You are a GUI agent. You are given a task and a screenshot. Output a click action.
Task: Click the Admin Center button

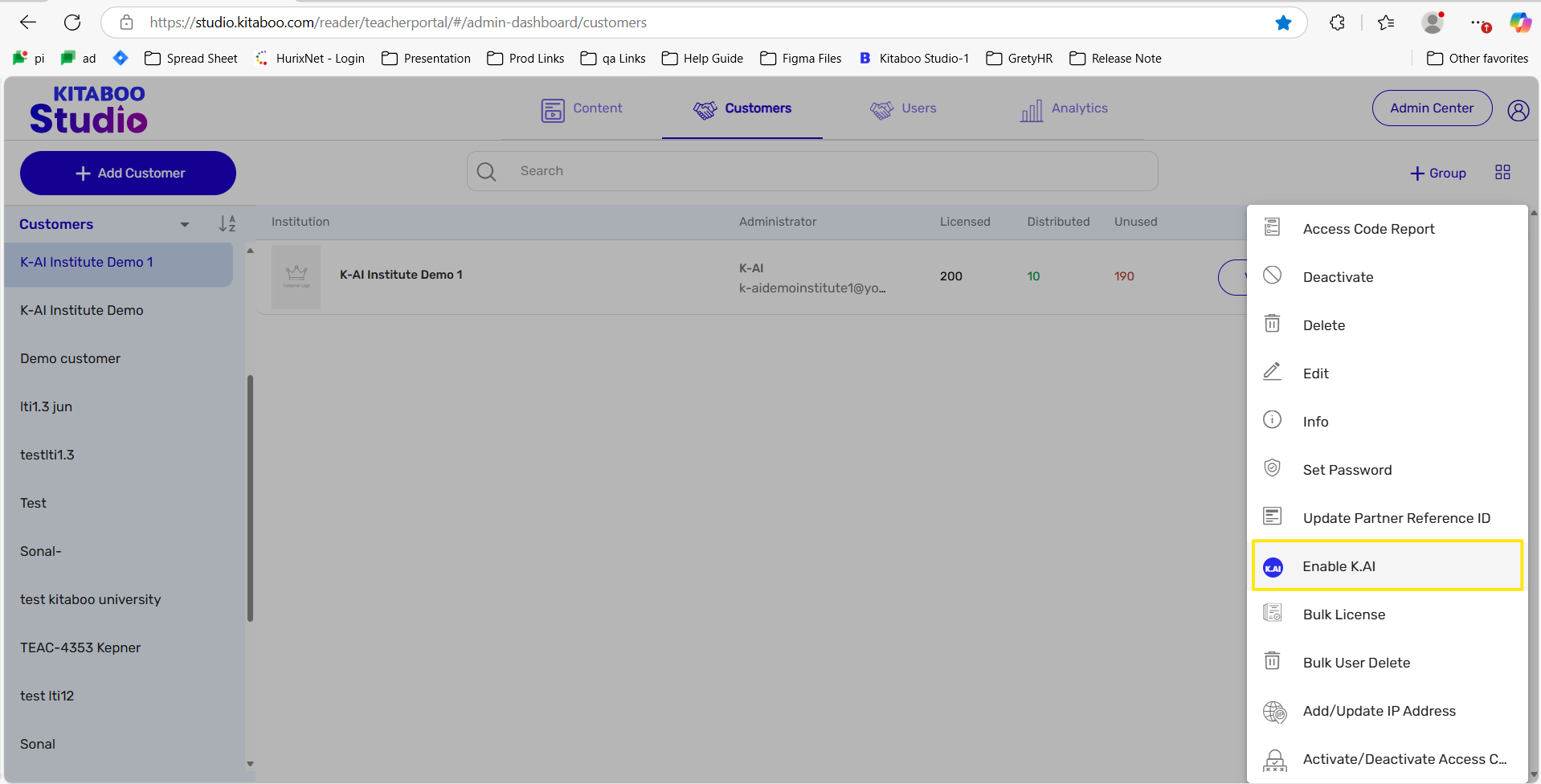(1432, 108)
